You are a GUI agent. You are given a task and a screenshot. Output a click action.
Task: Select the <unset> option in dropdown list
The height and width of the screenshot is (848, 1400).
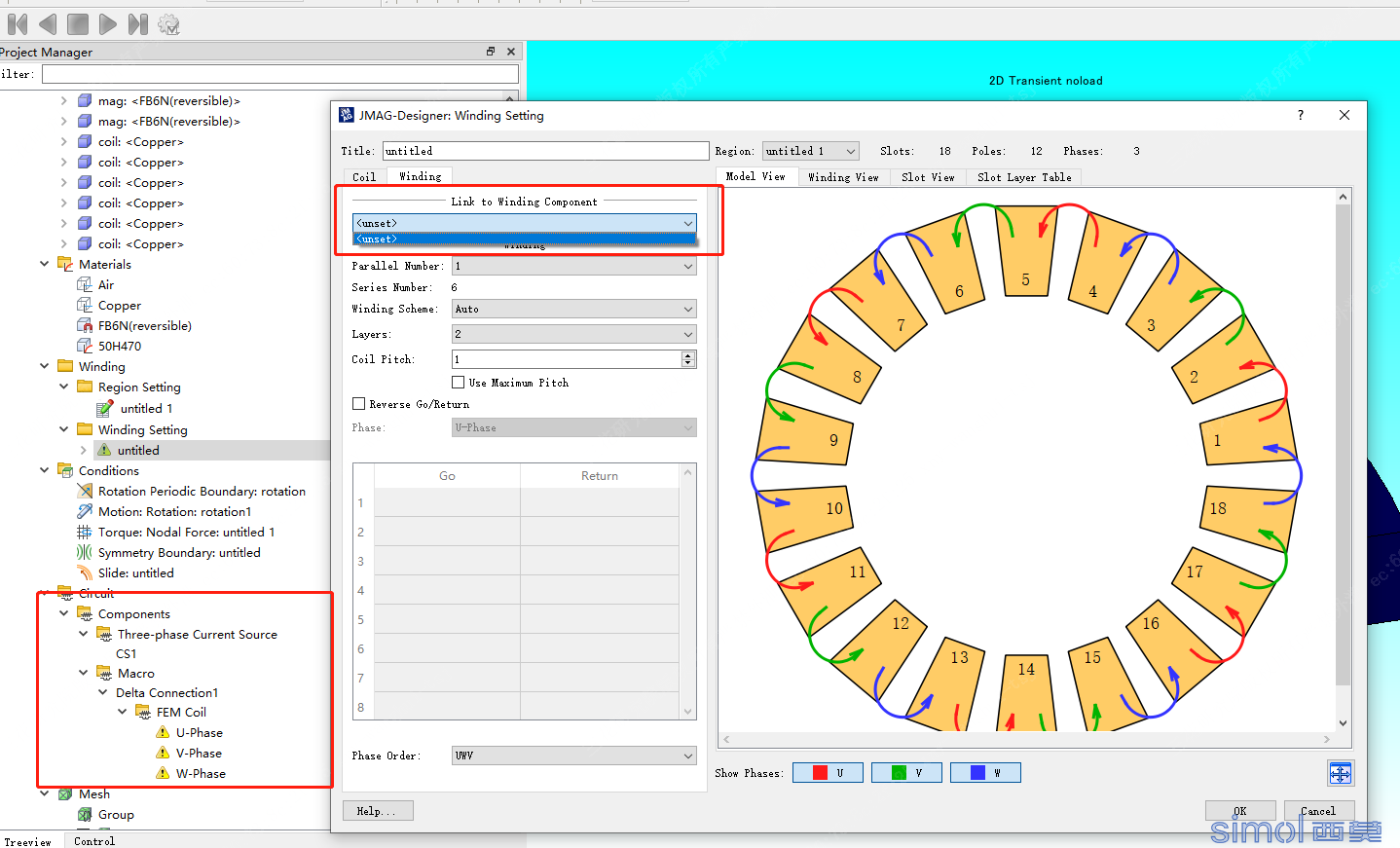click(525, 239)
